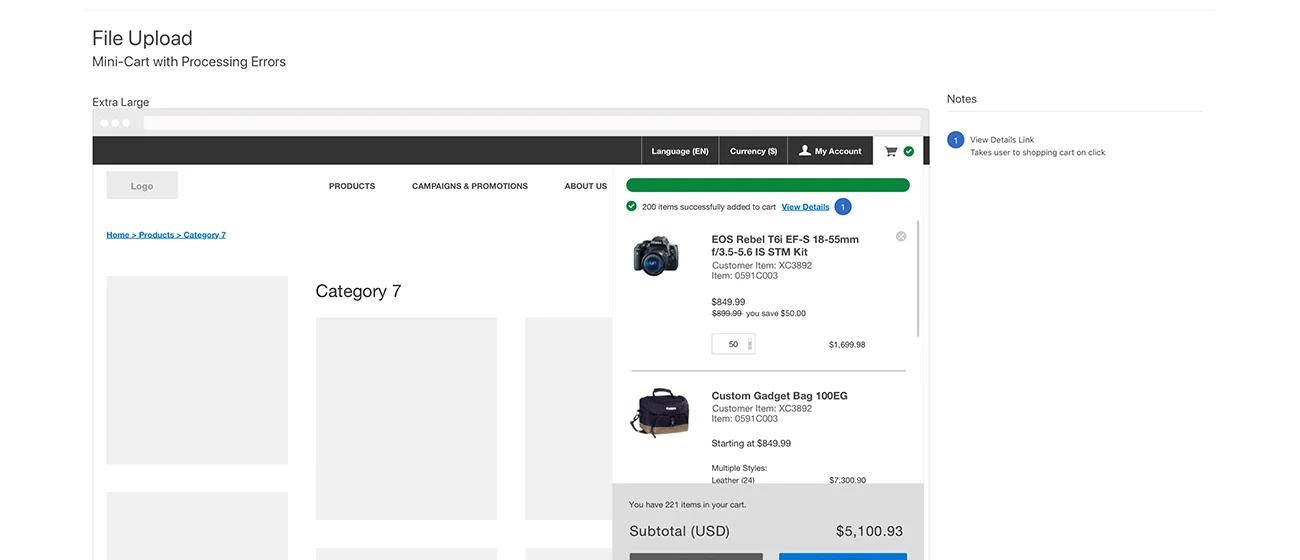The width and height of the screenshot is (1300, 560).
Task: Click the 'Leather (24)' style row
Action: click(x=733, y=480)
